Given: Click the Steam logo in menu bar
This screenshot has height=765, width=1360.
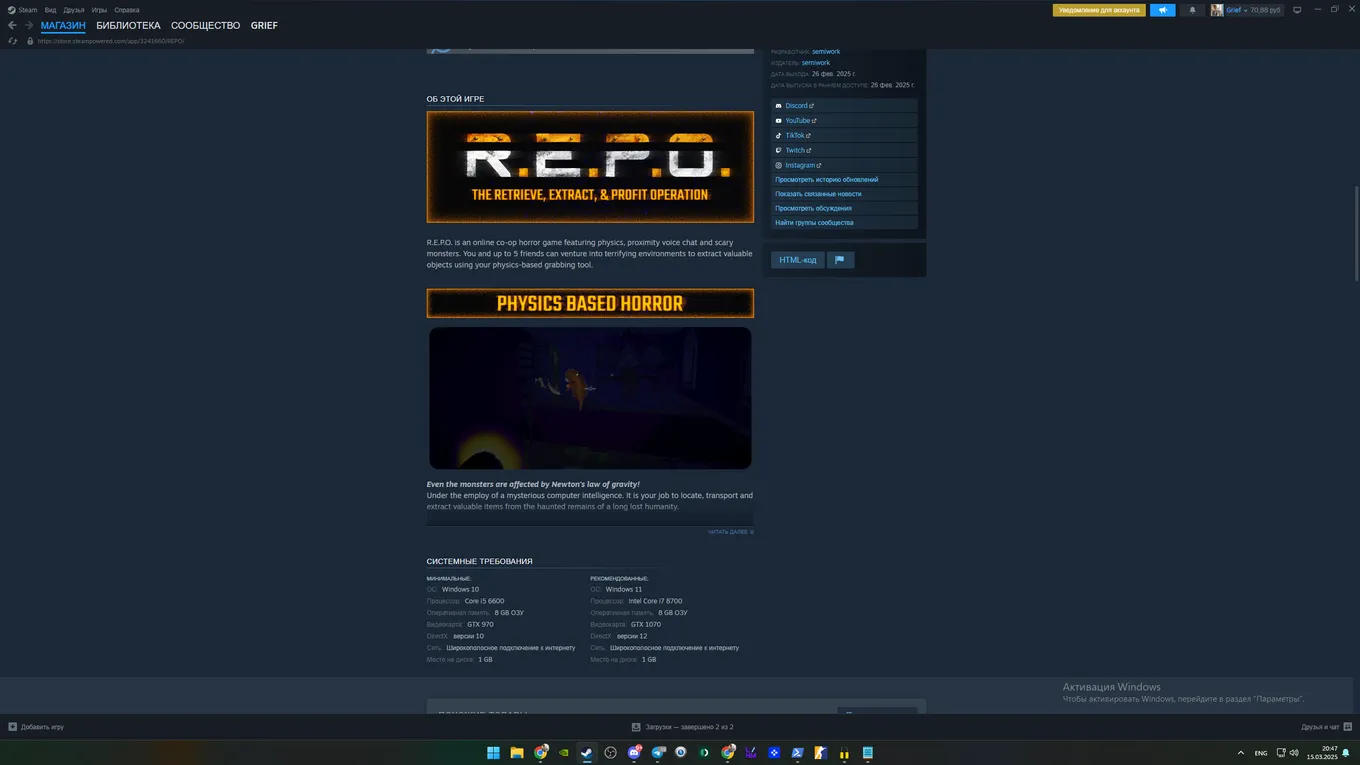Looking at the screenshot, I should [x=12, y=10].
